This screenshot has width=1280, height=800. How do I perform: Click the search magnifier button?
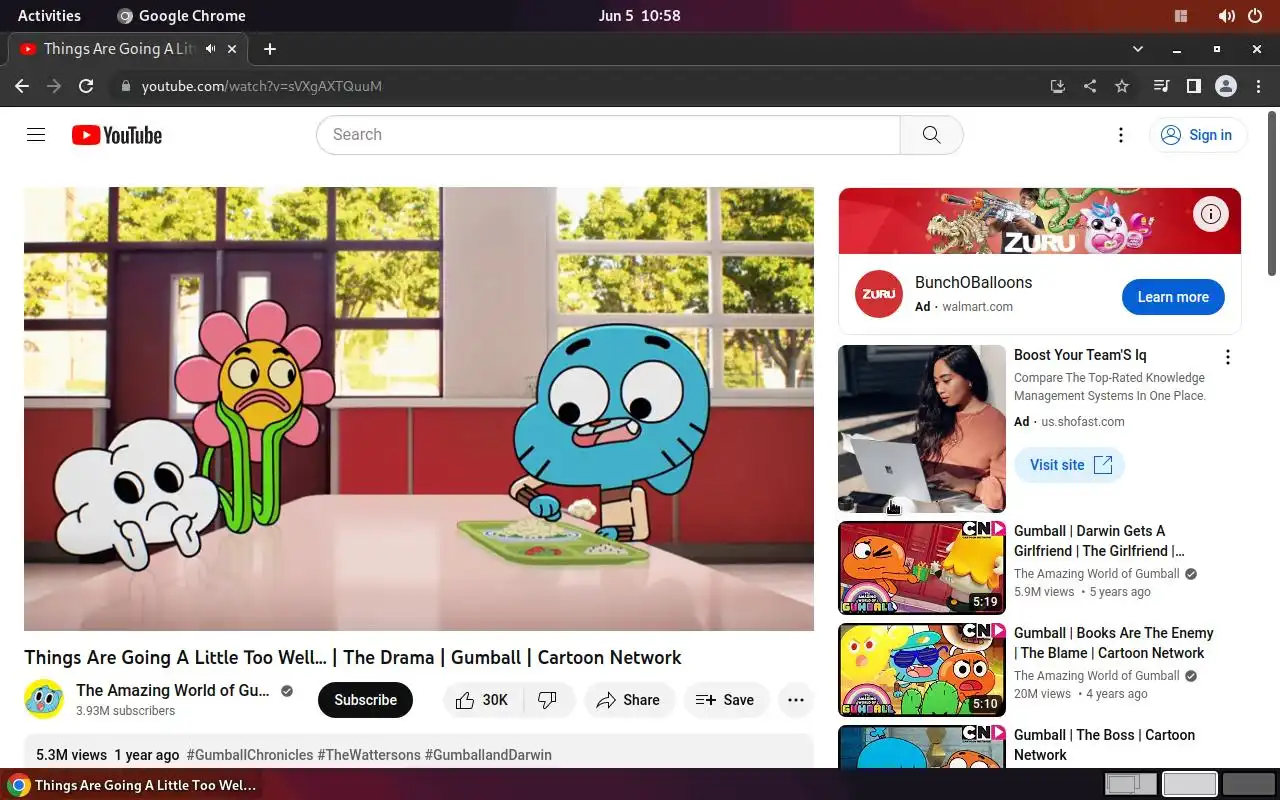[x=931, y=135]
